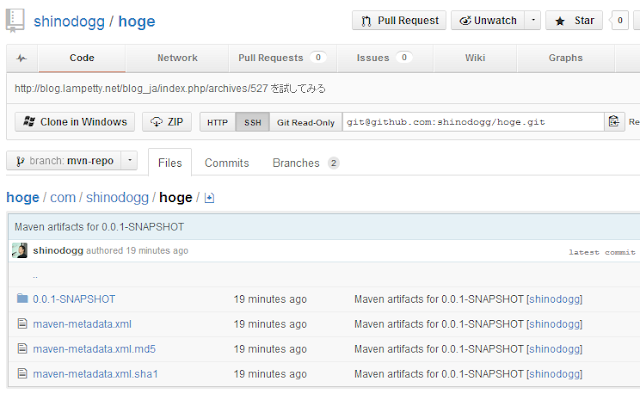The height and width of the screenshot is (394, 640).
Task: Select the SSH clone protocol
Action: [x=253, y=122]
